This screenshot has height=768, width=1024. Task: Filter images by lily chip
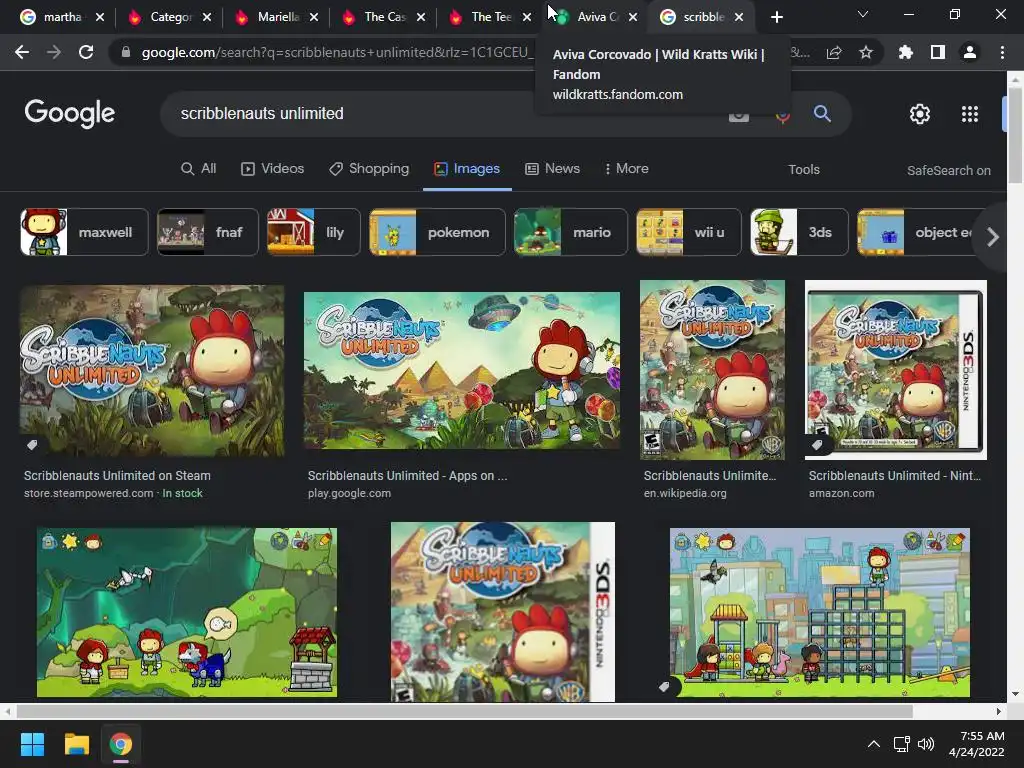click(313, 232)
